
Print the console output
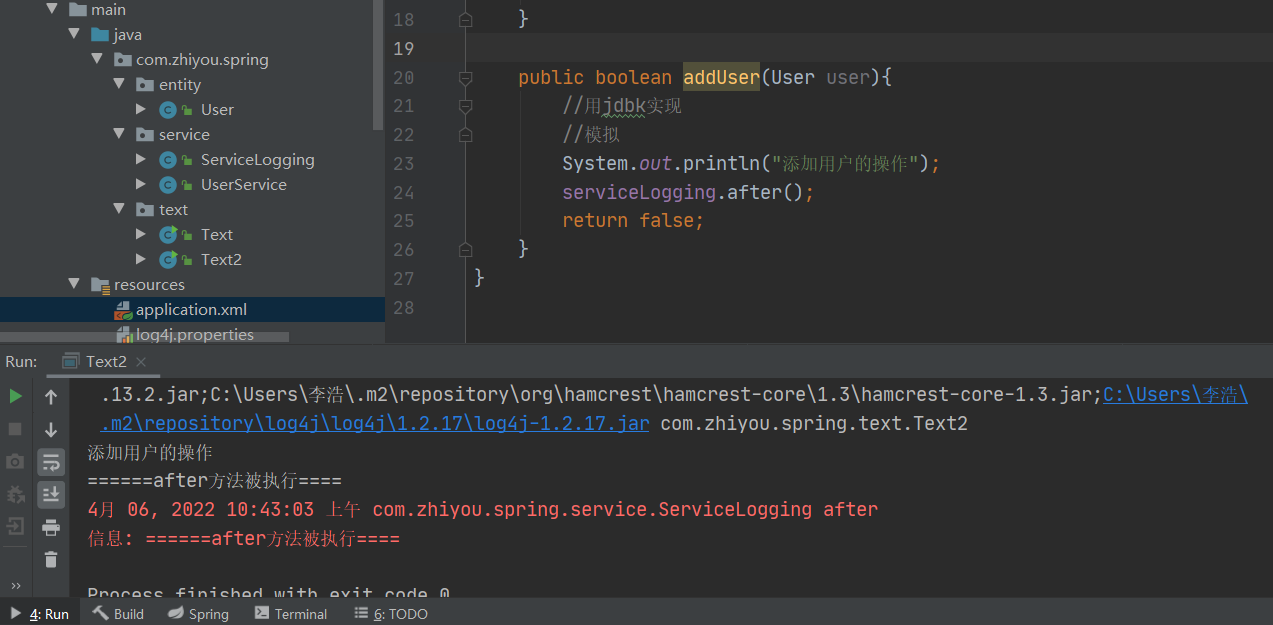[51, 527]
